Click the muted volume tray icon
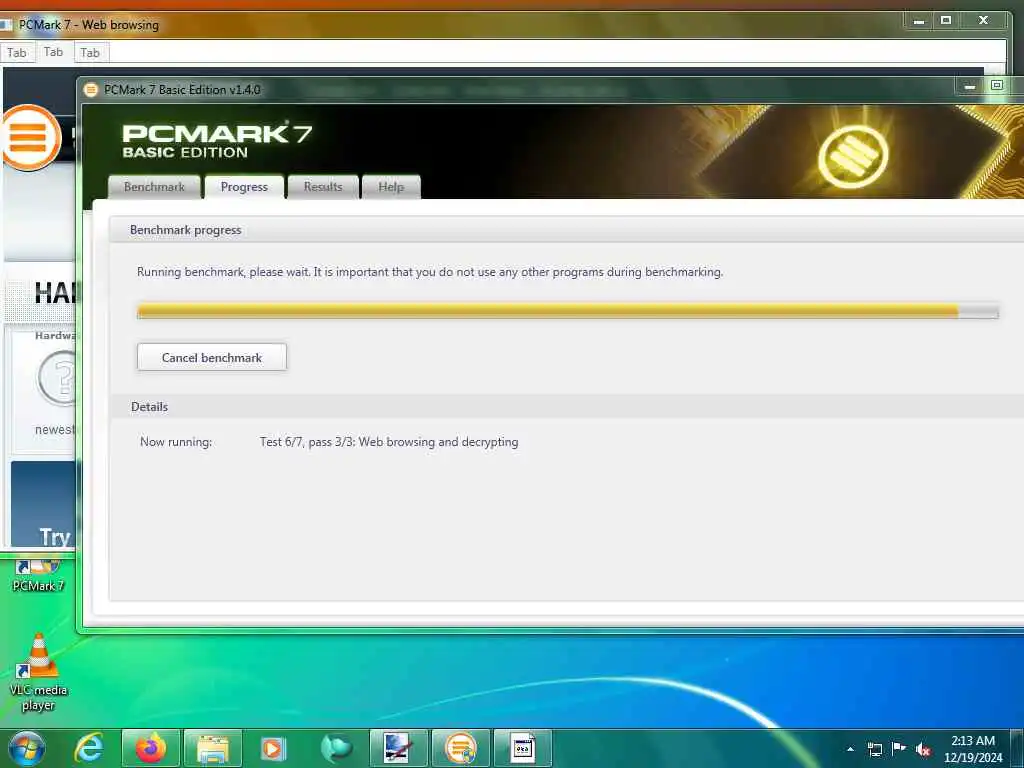Viewport: 1024px width, 768px height. 923,749
